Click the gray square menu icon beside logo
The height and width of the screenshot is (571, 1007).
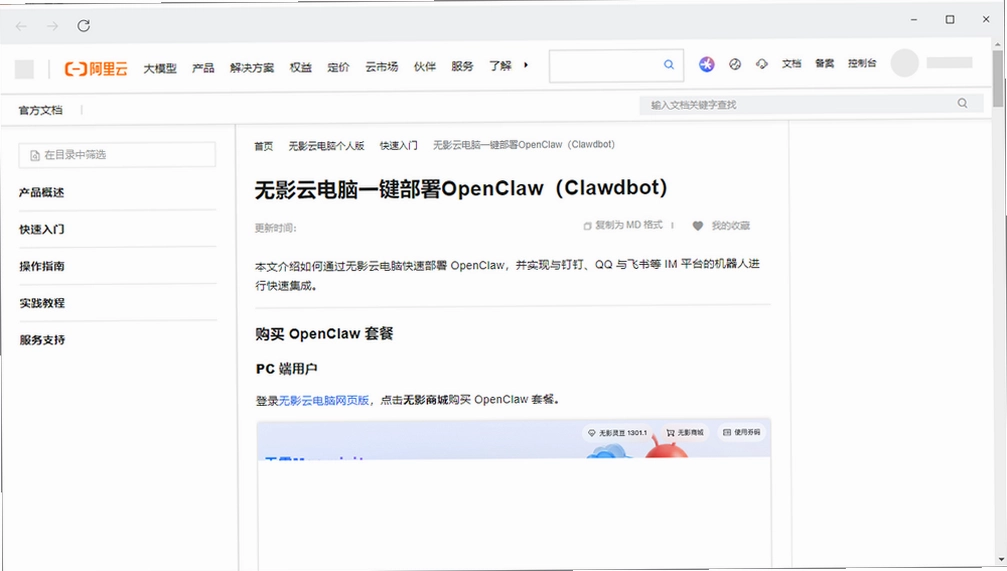(x=24, y=69)
